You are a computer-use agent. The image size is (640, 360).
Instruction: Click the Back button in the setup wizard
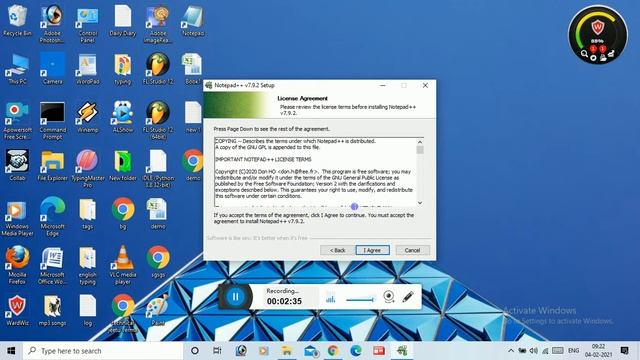point(337,250)
